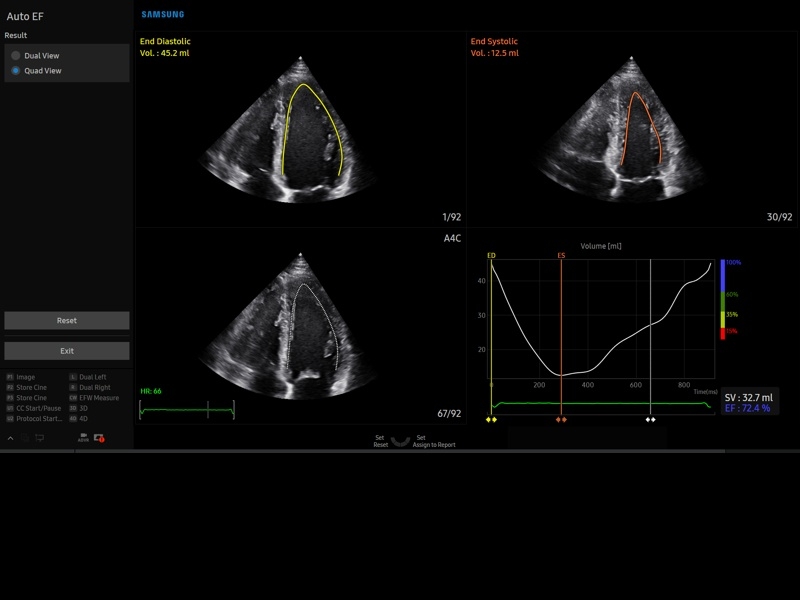The height and width of the screenshot is (600, 800).
Task: Click the monitor display icon in status bar
Action: pyautogui.click(x=40, y=438)
